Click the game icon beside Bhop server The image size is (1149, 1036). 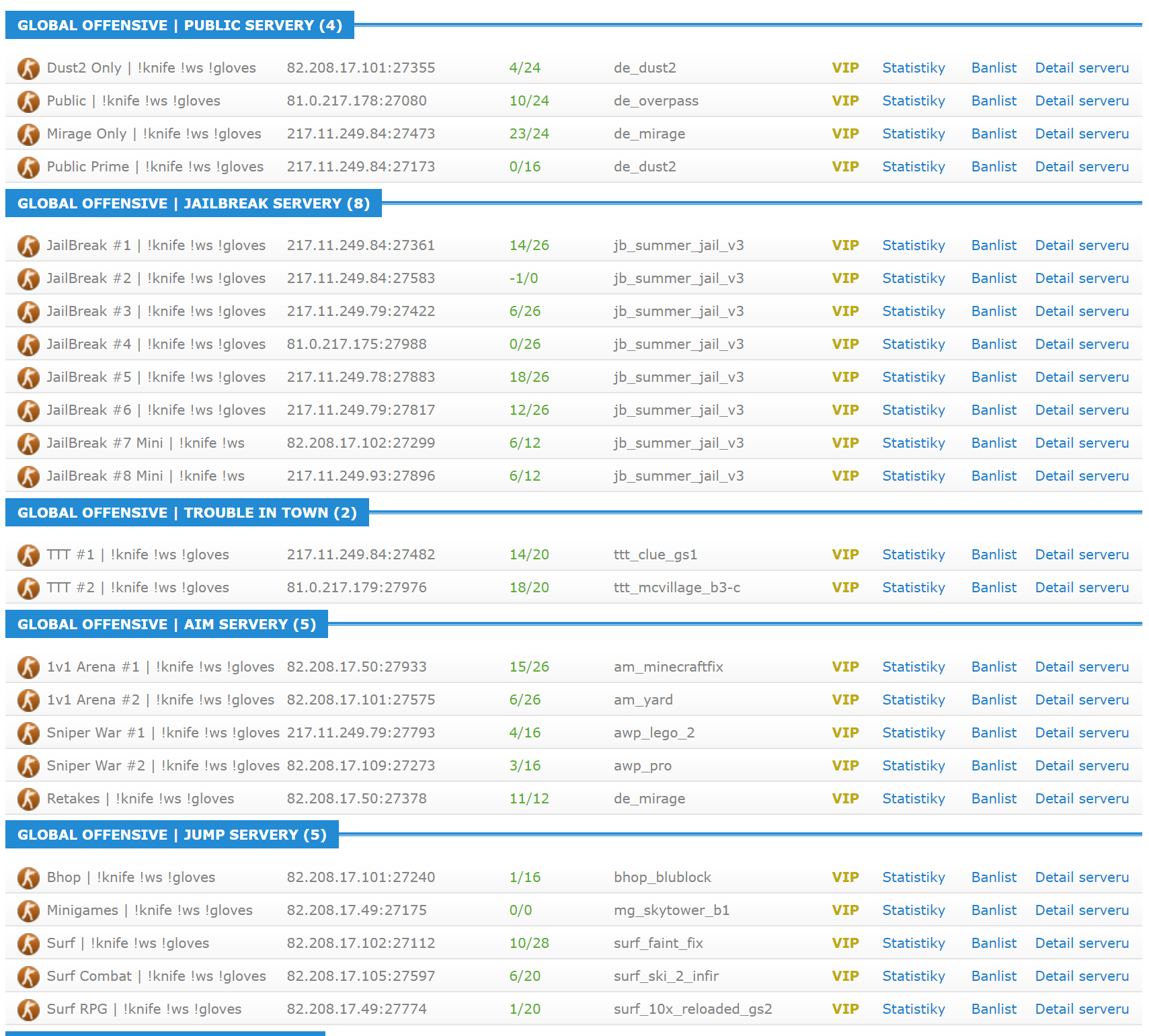(x=28, y=878)
